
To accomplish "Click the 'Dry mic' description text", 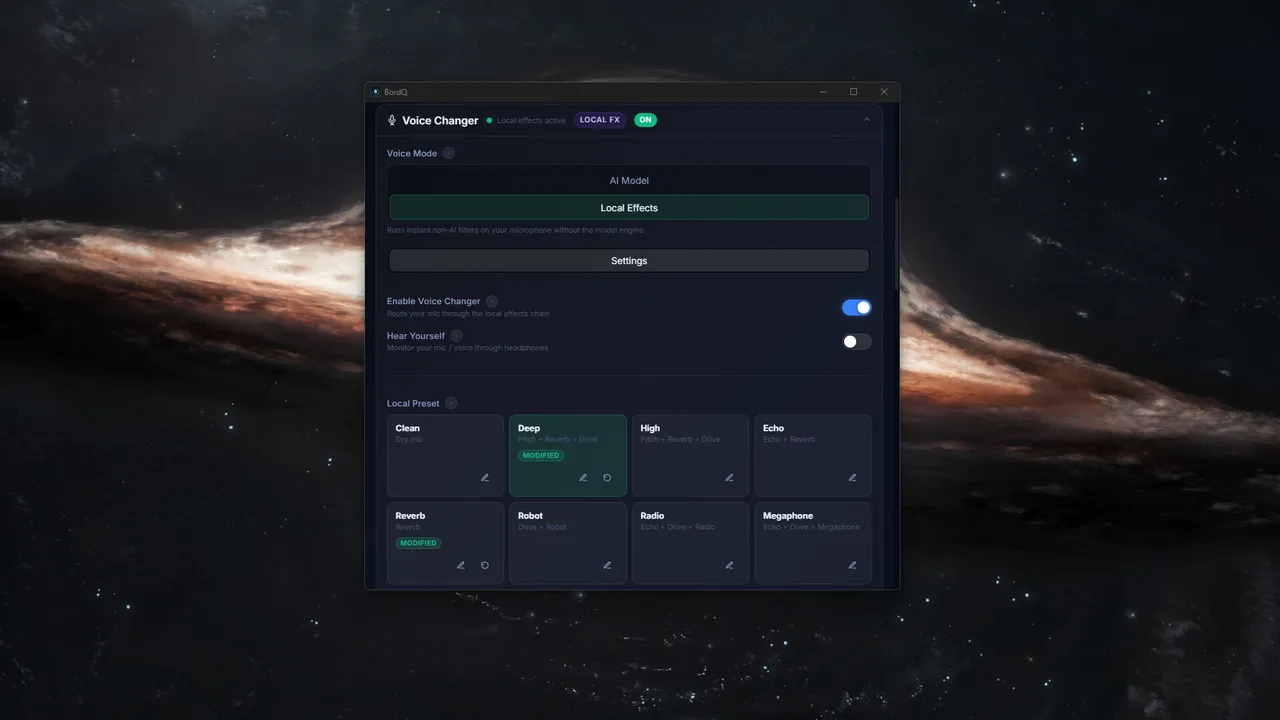I will pos(409,439).
